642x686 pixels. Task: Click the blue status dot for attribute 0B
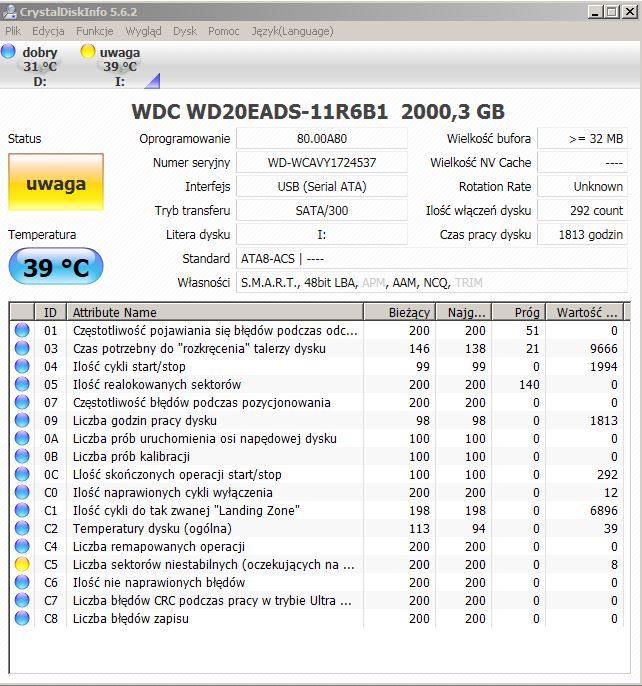coord(22,456)
